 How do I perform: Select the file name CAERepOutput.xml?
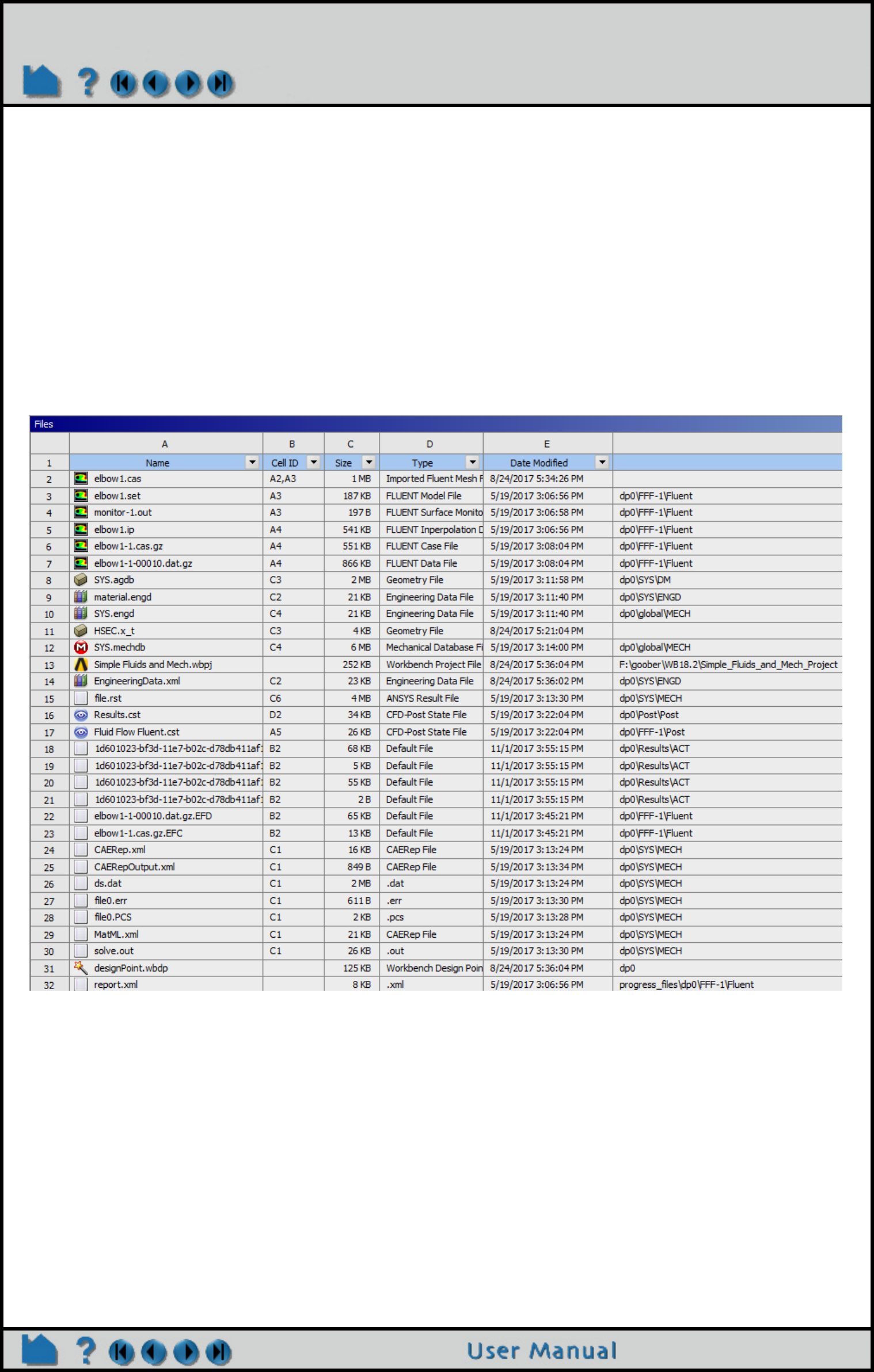(135, 867)
